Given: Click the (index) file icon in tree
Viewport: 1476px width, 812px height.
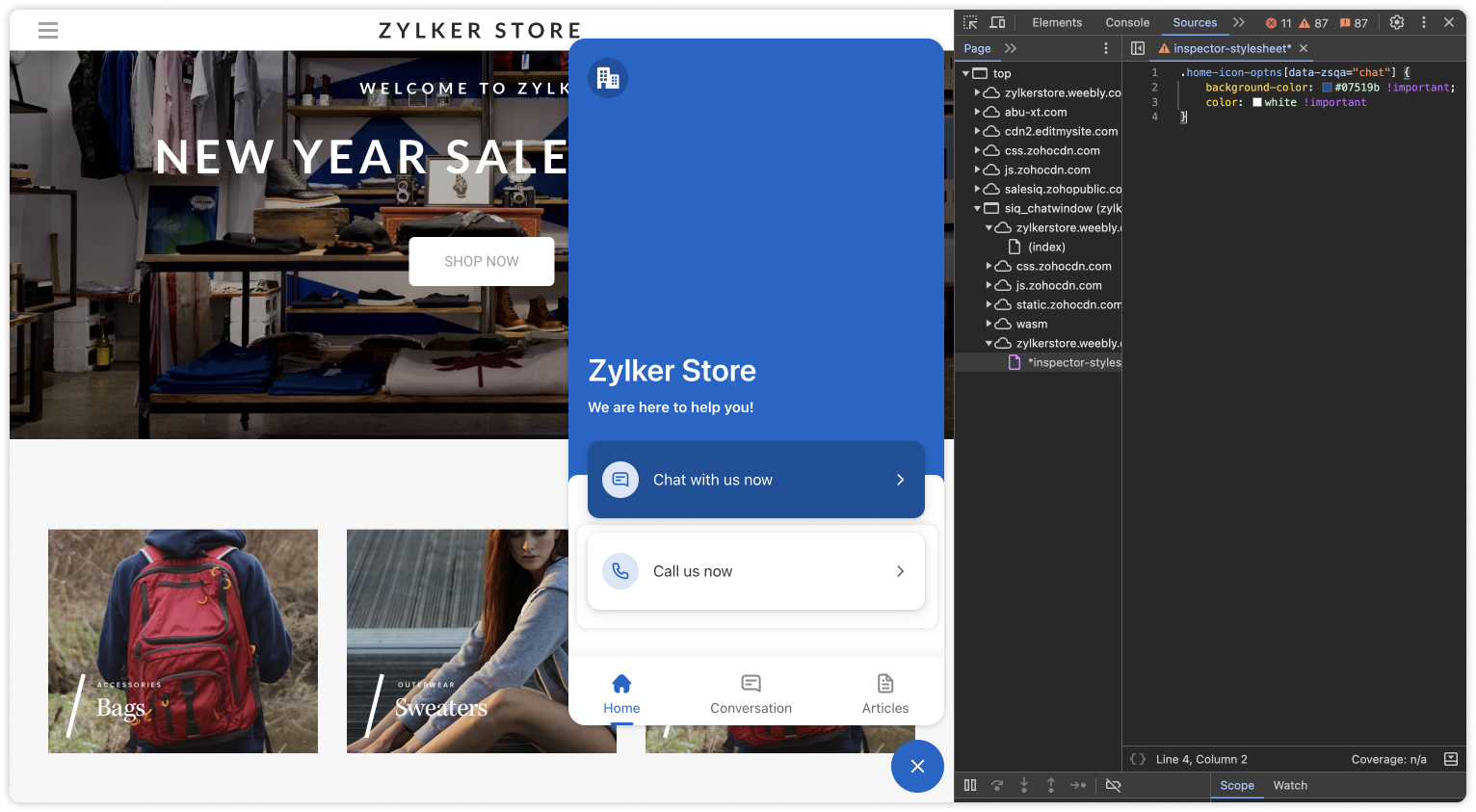Looking at the screenshot, I should [1015, 247].
